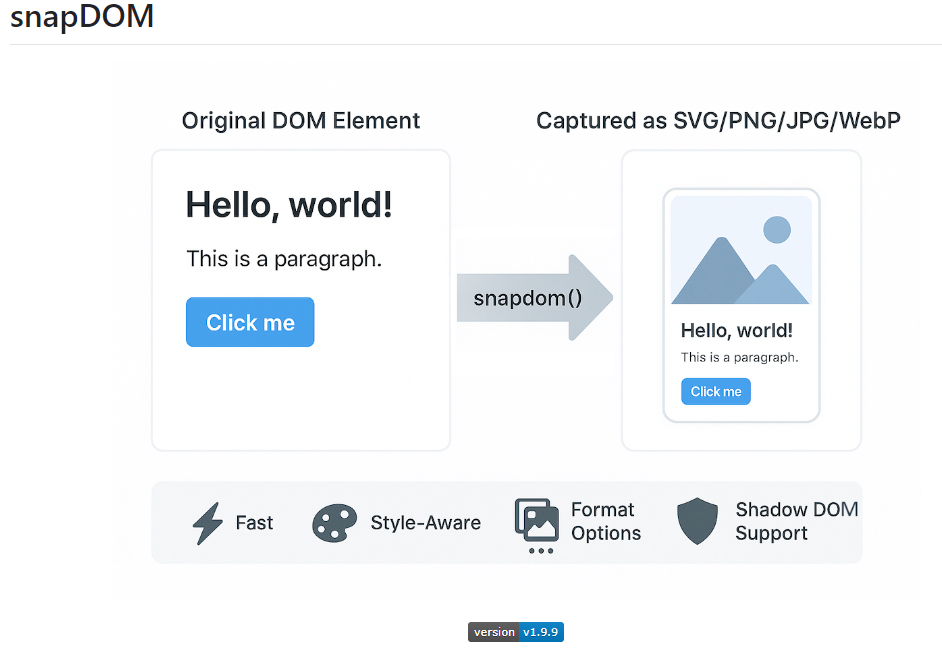Select the Format Options image stack icon
The image size is (942, 658).
click(x=537, y=520)
